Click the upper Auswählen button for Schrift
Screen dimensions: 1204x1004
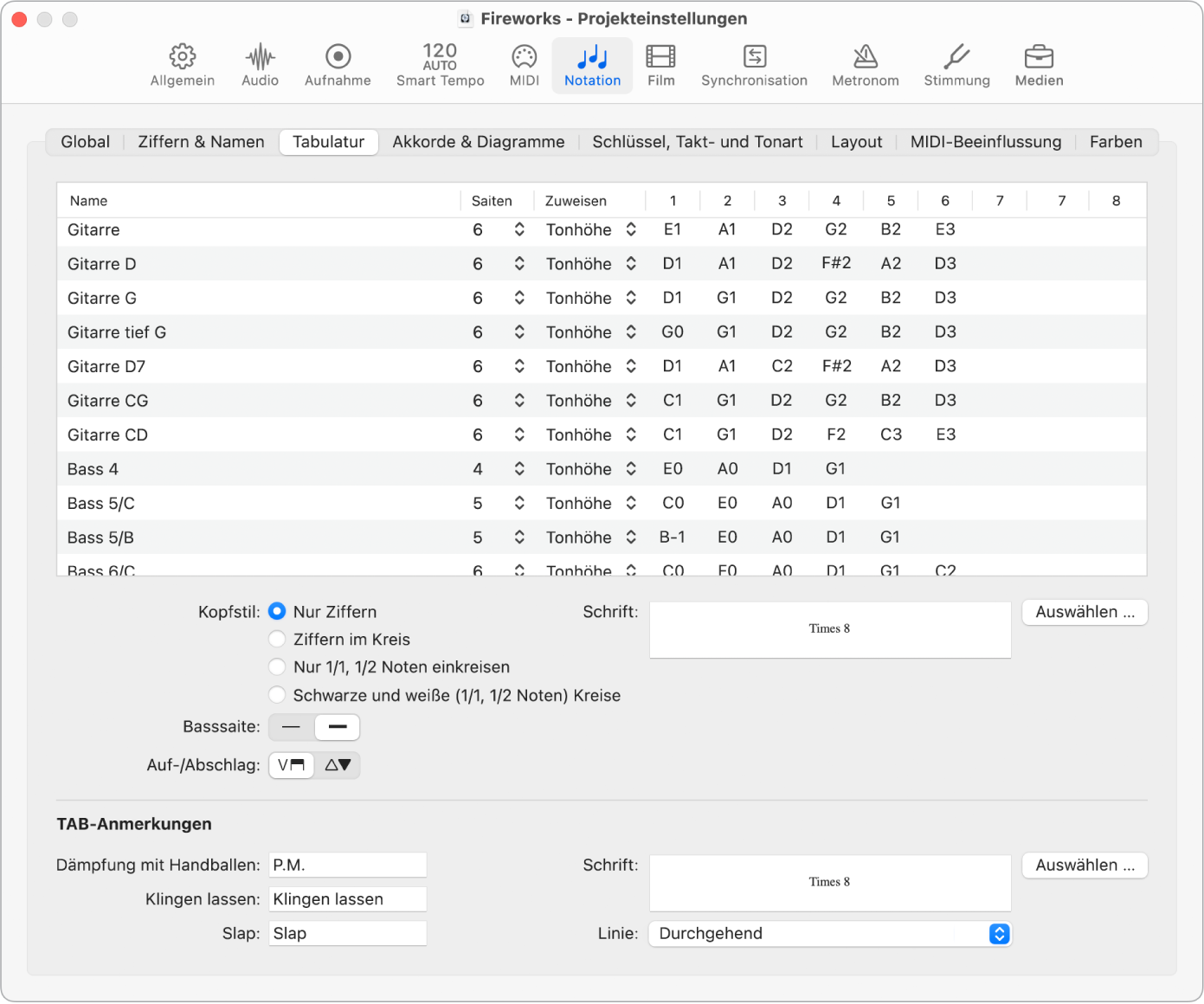1084,612
